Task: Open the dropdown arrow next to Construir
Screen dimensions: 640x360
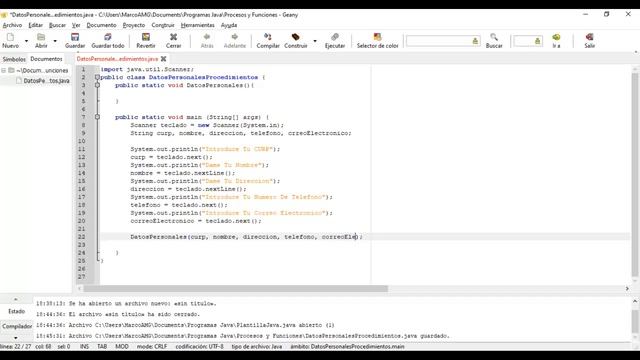Action: [x=315, y=41]
